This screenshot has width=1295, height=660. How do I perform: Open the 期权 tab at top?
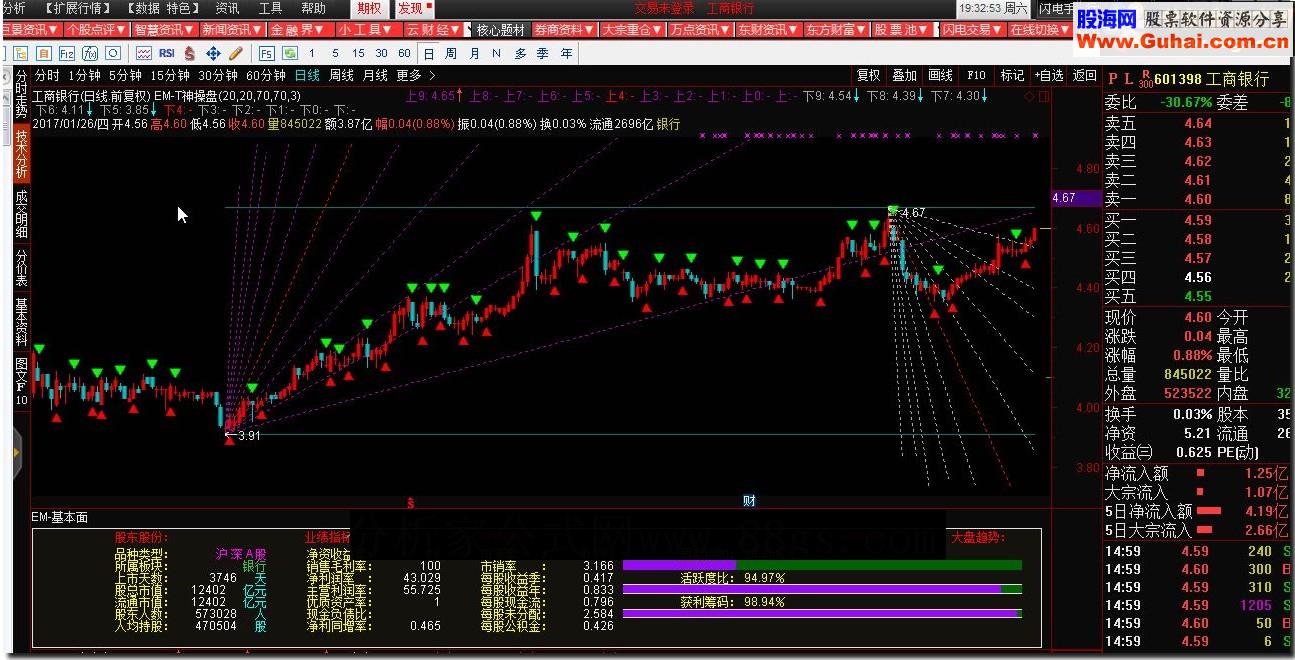click(x=370, y=8)
